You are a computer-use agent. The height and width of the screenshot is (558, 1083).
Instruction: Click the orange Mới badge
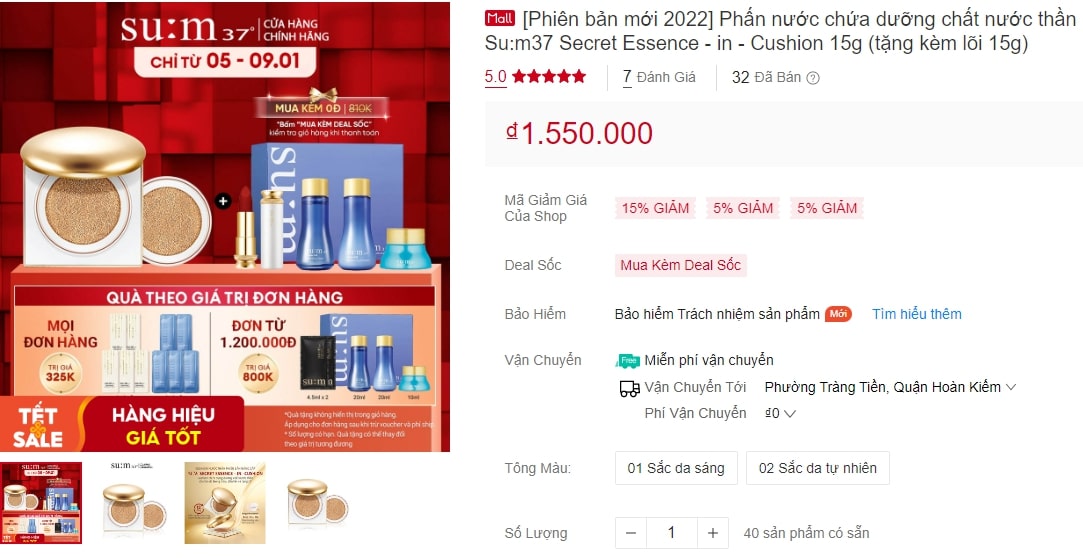838,314
